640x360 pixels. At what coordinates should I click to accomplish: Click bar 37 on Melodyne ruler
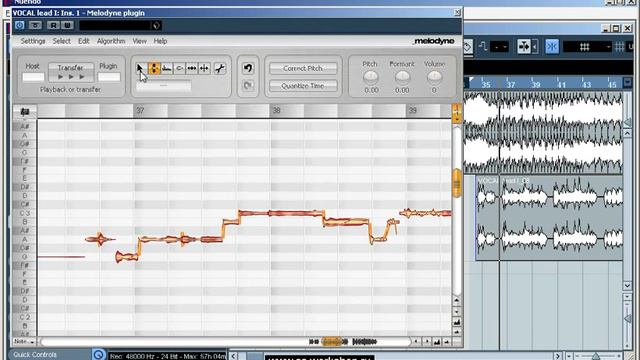[x=140, y=111]
